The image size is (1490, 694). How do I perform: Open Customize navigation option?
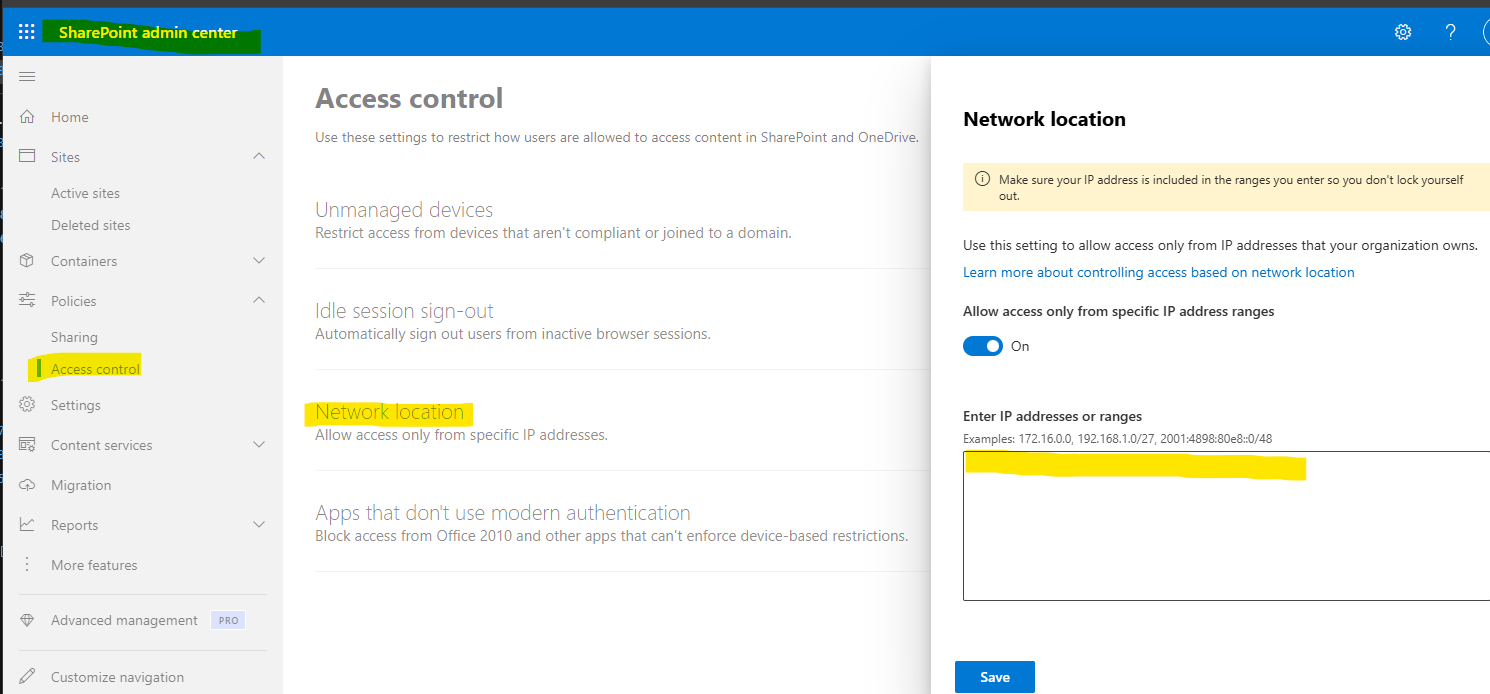click(x=117, y=677)
